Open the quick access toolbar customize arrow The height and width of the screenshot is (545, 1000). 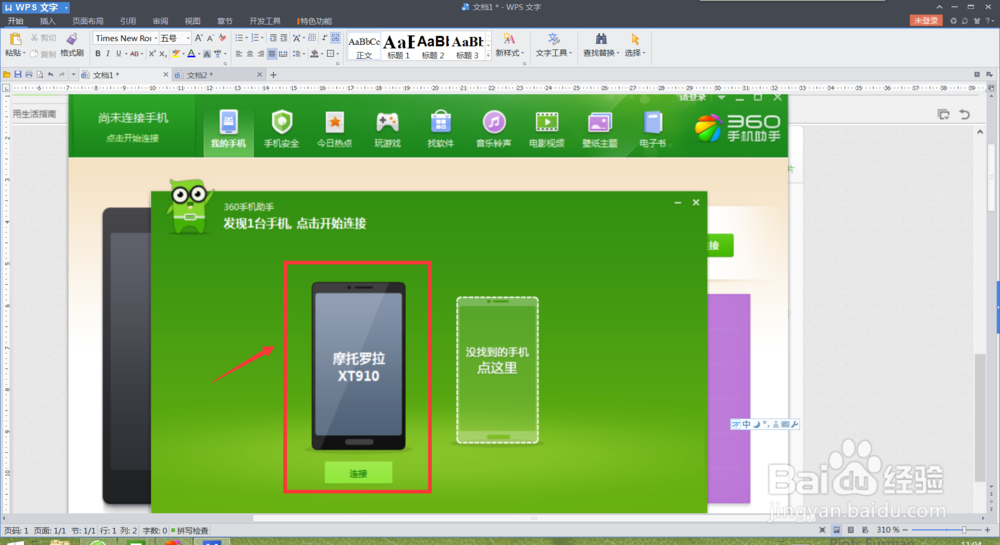click(73, 75)
